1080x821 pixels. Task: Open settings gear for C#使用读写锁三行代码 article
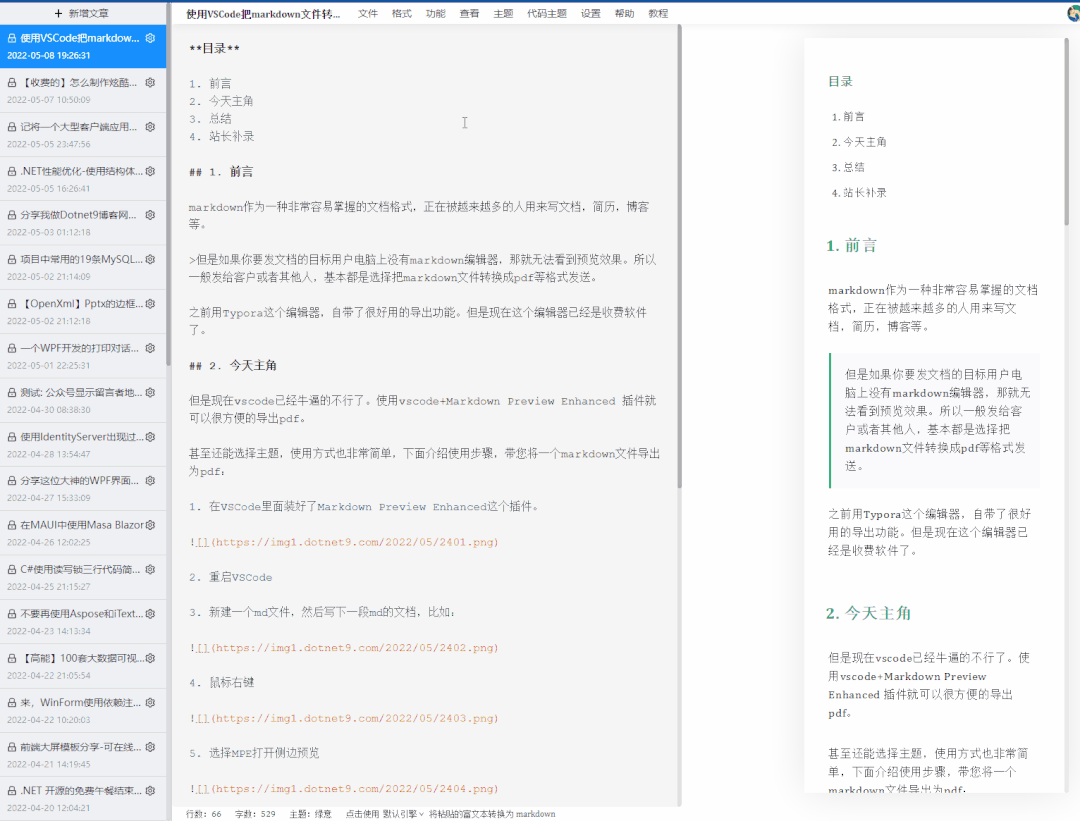[150, 570]
